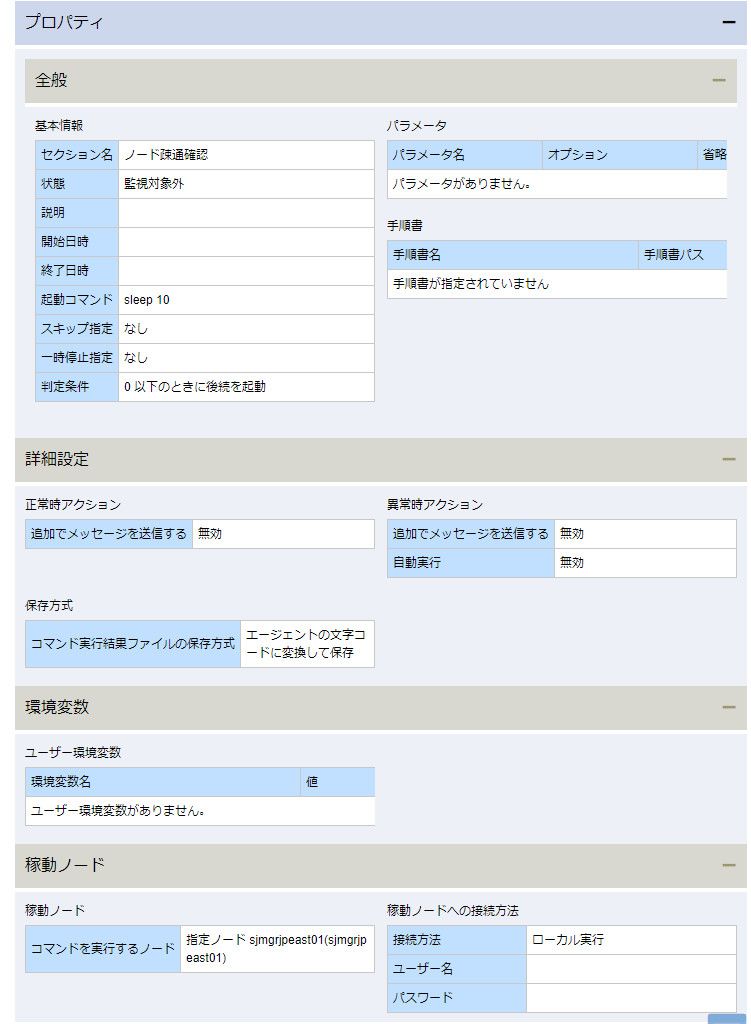This screenshot has height=1024, width=751.
Task: Click the セクション名 value ノード疎通確認
Action: [x=166, y=155]
